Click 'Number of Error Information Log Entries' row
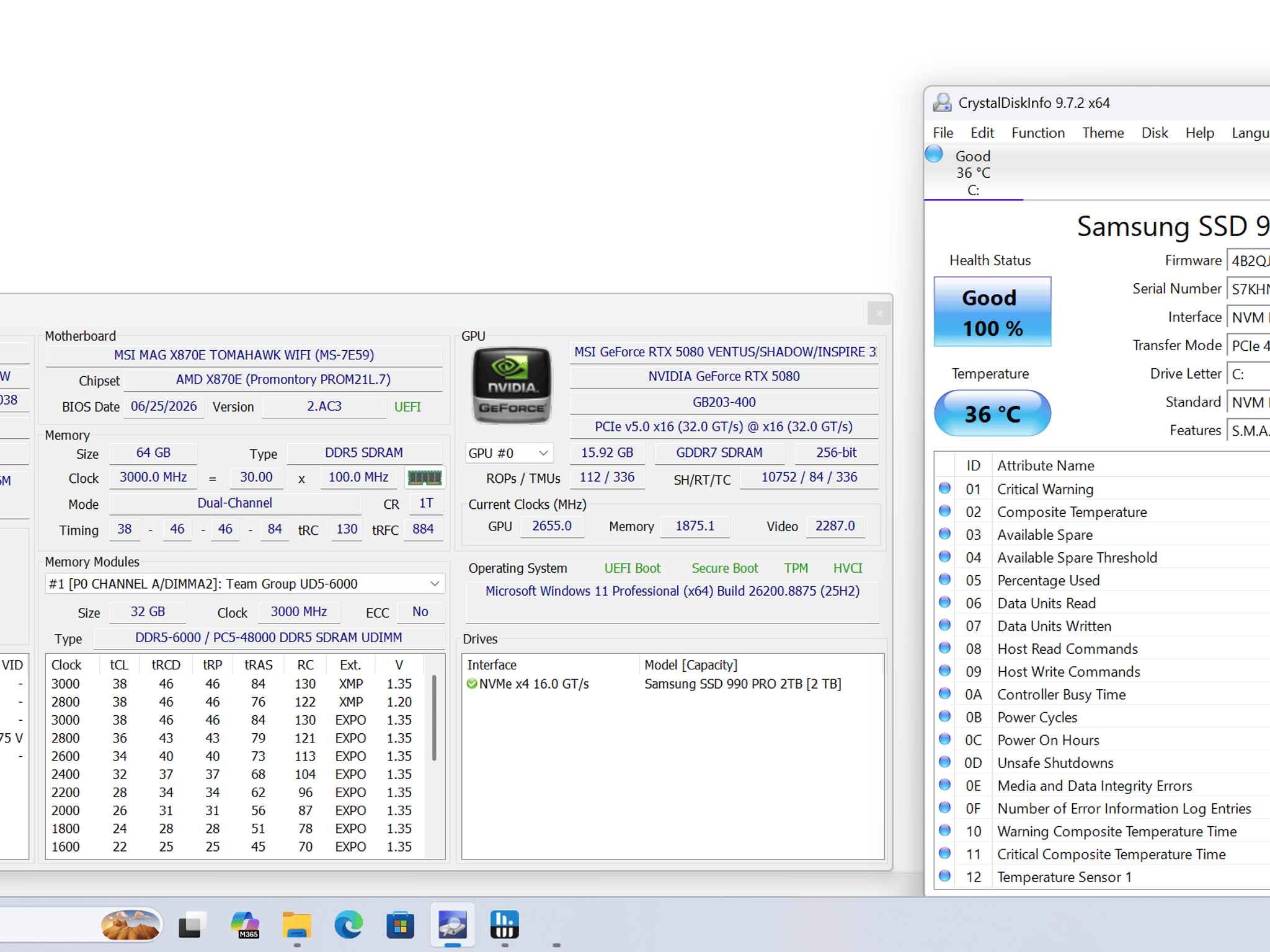 [x=1103, y=808]
